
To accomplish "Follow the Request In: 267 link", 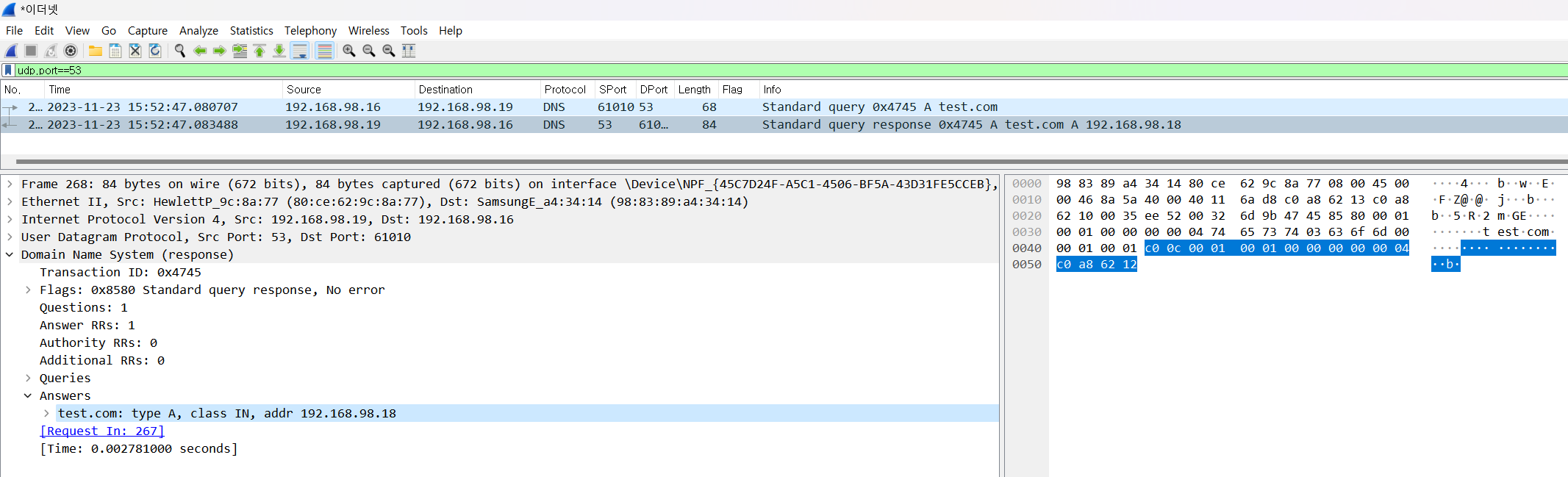I will pyautogui.click(x=102, y=431).
